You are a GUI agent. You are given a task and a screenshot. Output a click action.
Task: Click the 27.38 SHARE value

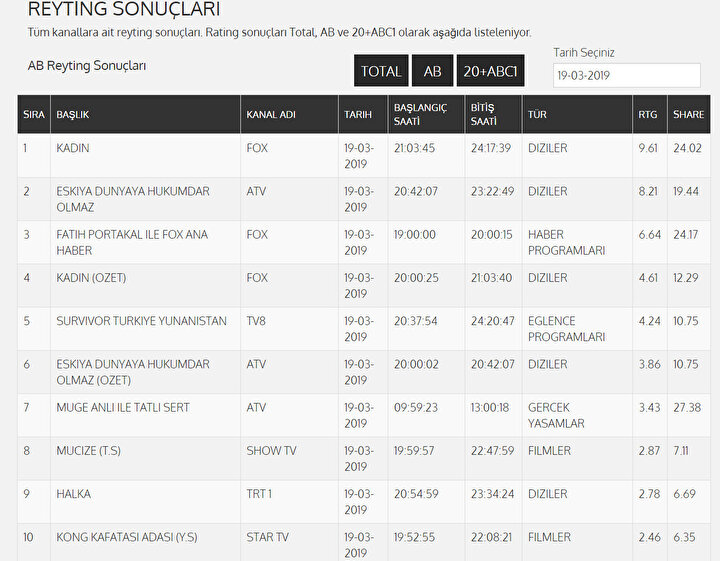tap(687, 408)
